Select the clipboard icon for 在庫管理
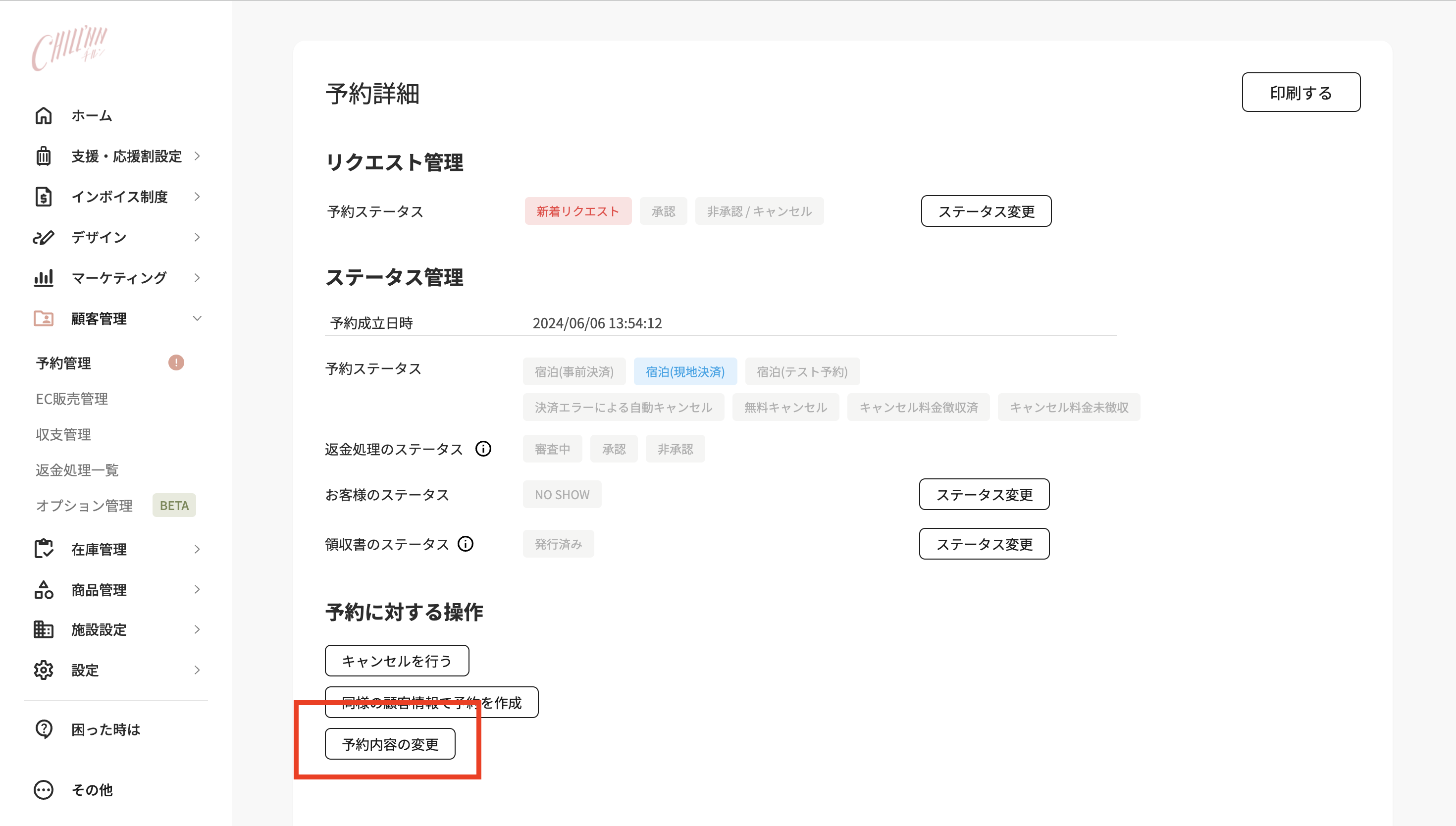 44,549
